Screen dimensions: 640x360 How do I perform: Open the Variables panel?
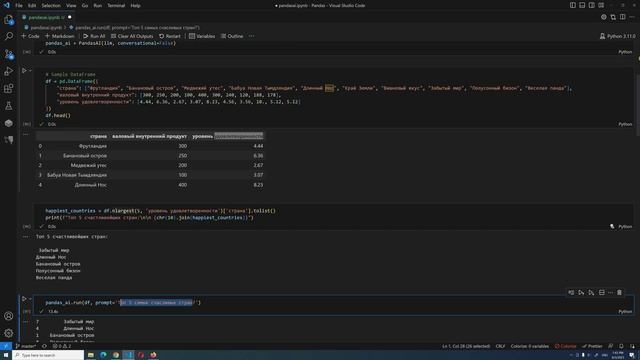pos(202,36)
